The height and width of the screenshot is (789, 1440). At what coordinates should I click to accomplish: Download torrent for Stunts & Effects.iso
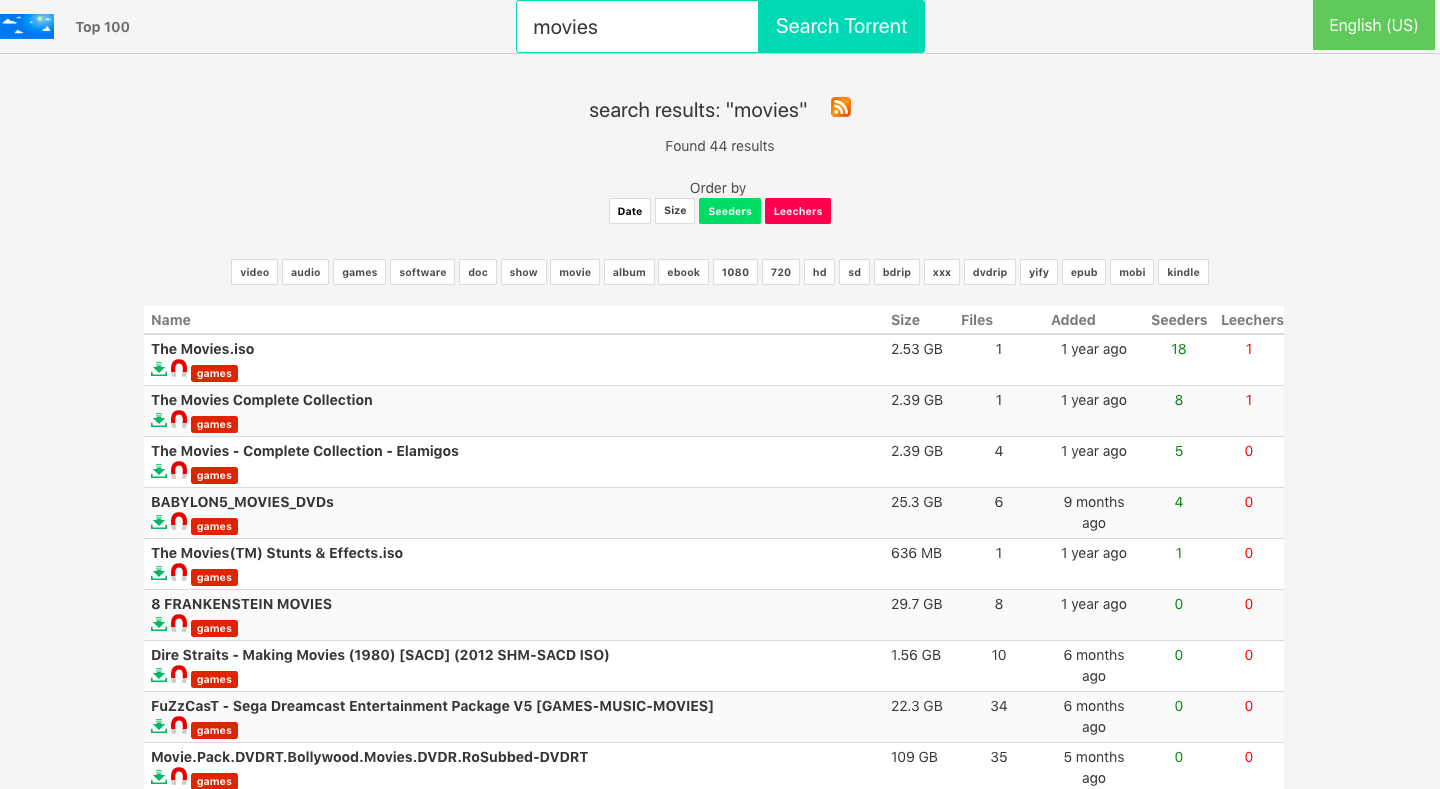tap(159, 573)
